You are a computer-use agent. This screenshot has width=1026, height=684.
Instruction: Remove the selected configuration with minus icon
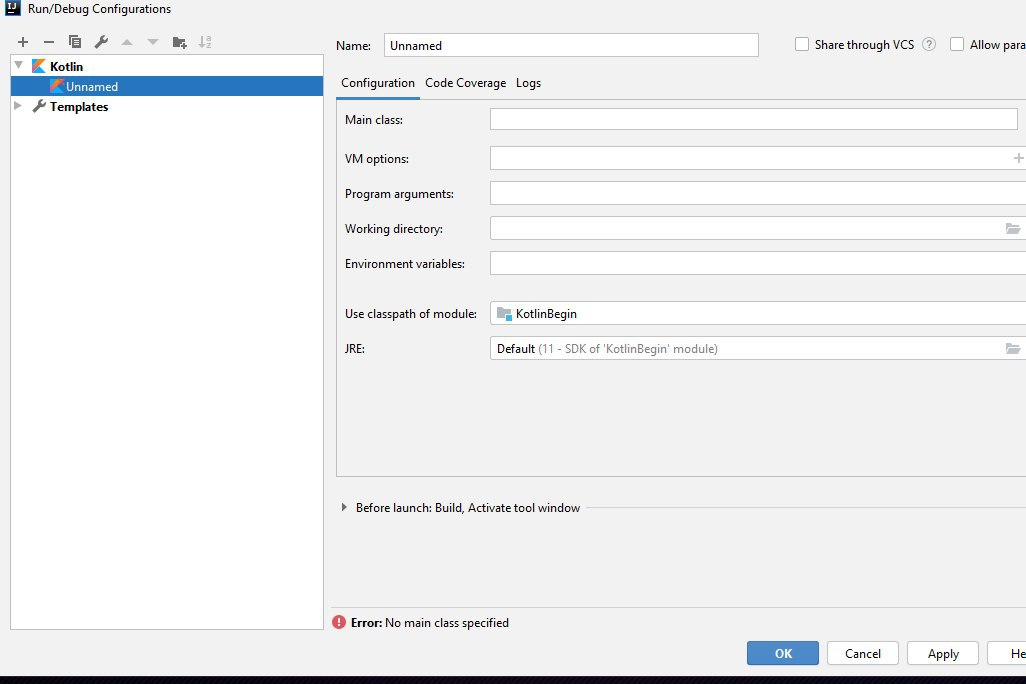(x=49, y=42)
